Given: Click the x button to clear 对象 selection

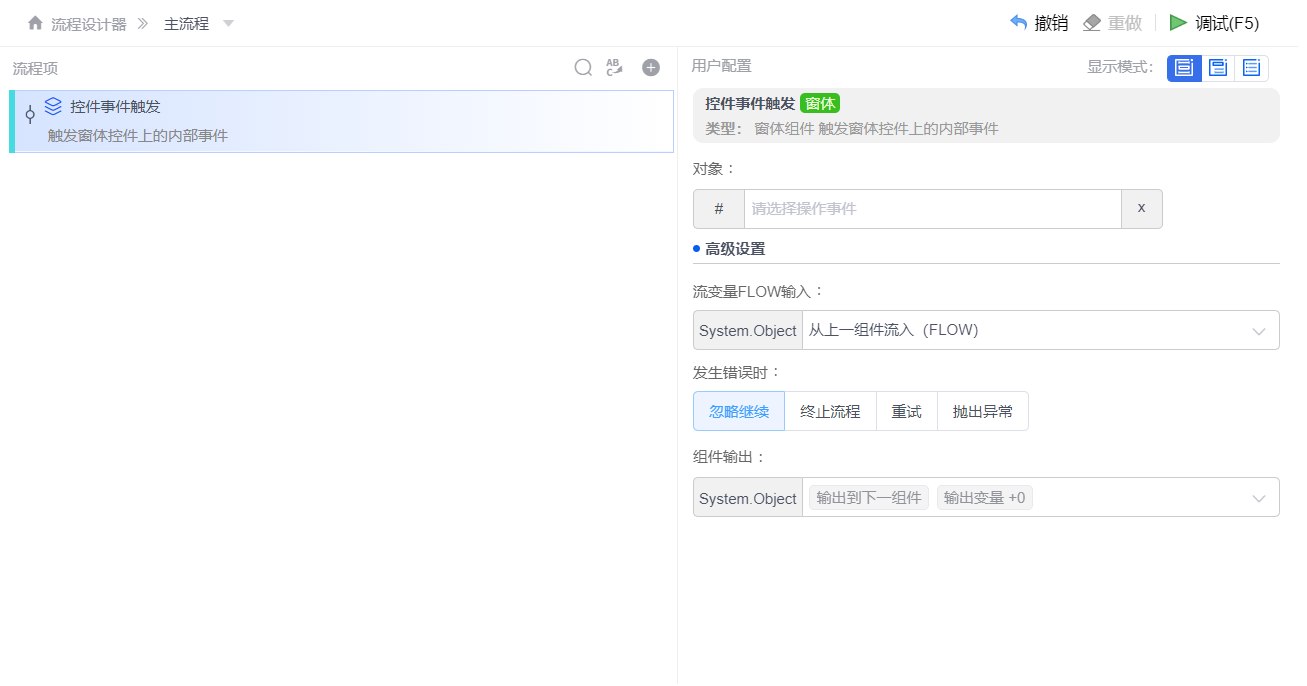Looking at the screenshot, I should point(1141,208).
